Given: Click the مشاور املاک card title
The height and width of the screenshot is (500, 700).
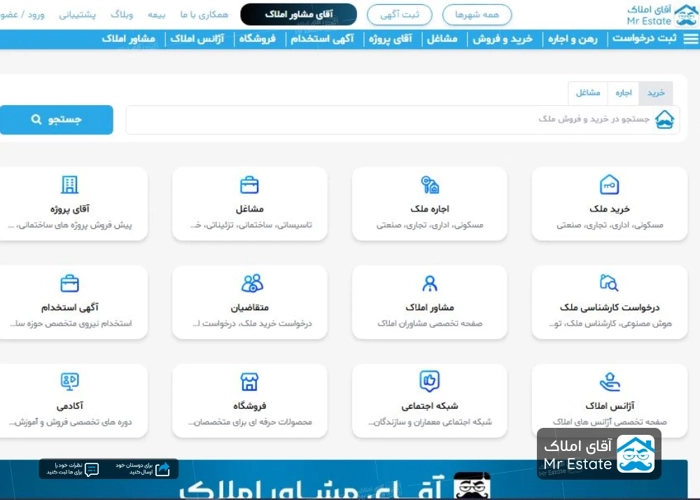Looking at the screenshot, I should click(429, 307).
